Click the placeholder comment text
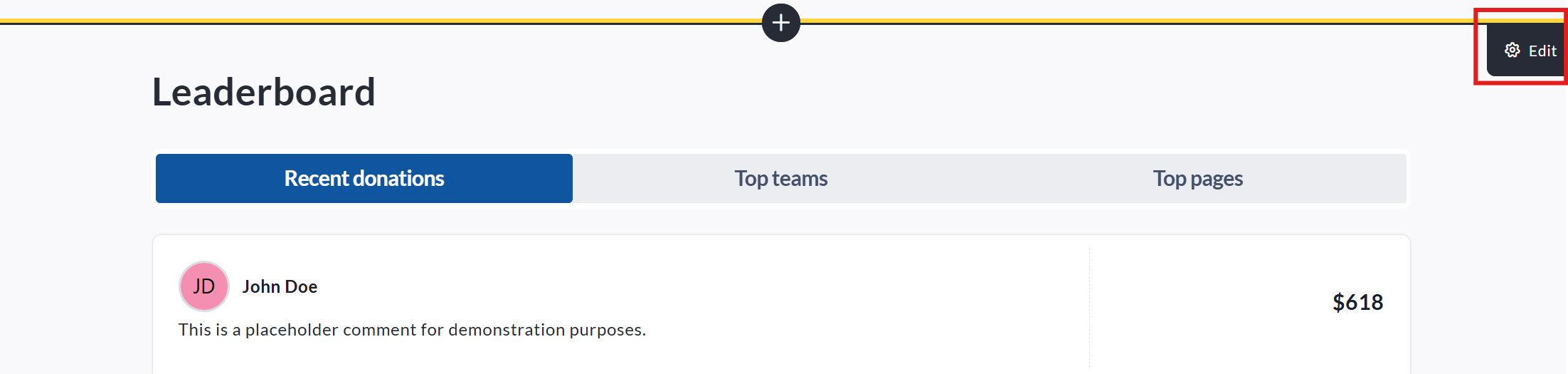 click(x=412, y=330)
